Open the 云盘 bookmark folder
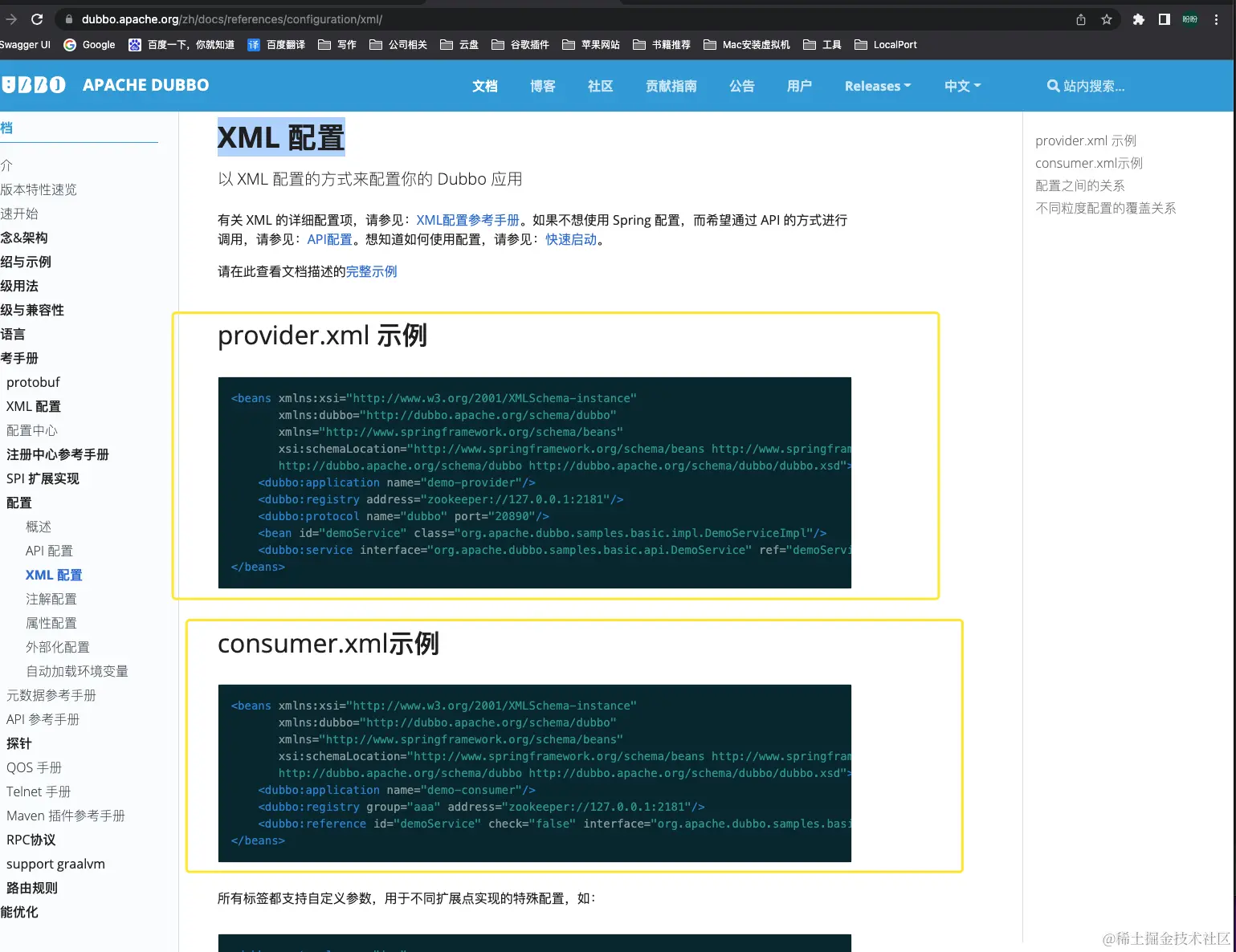Screen dimensions: 1236x952 coord(459,45)
